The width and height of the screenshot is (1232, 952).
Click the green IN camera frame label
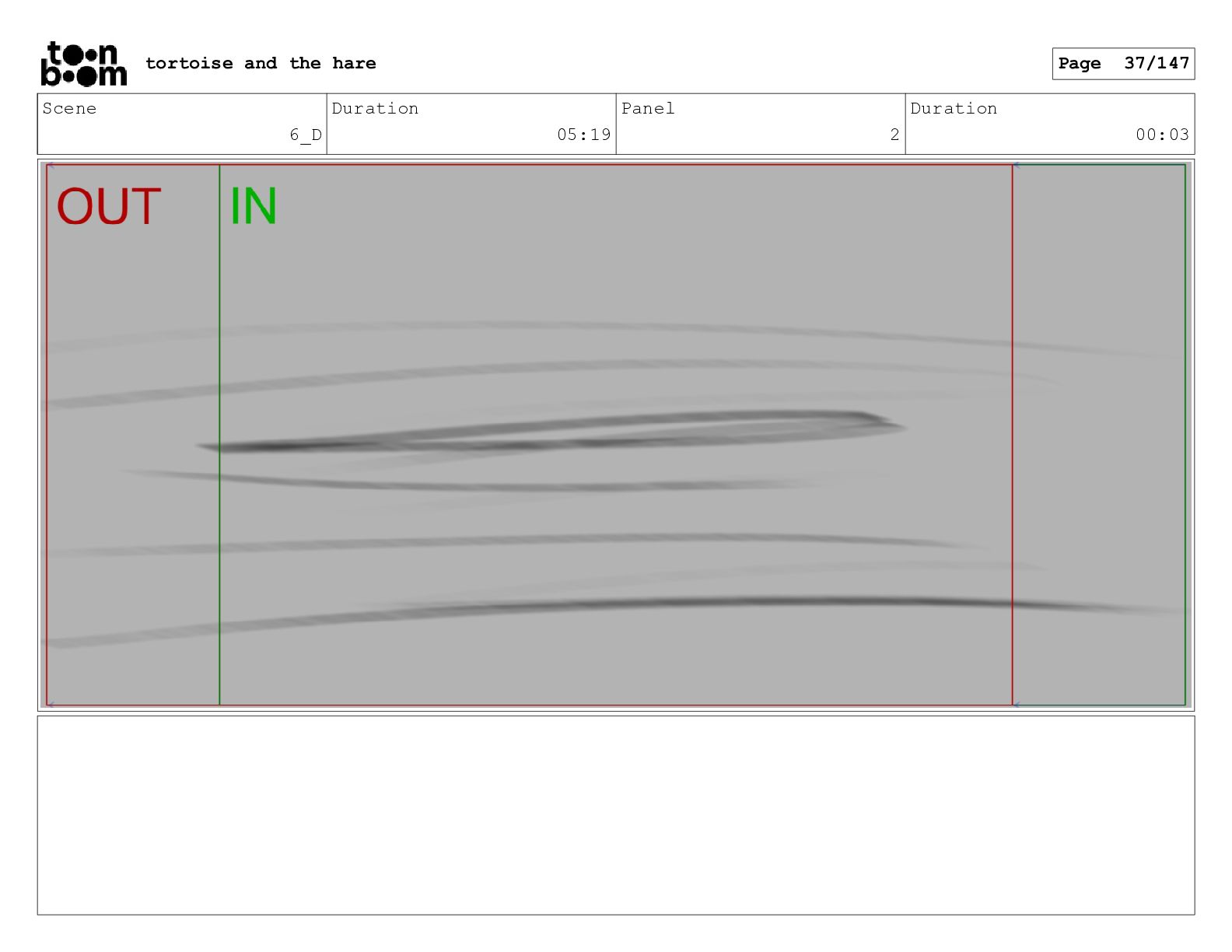pos(254,207)
